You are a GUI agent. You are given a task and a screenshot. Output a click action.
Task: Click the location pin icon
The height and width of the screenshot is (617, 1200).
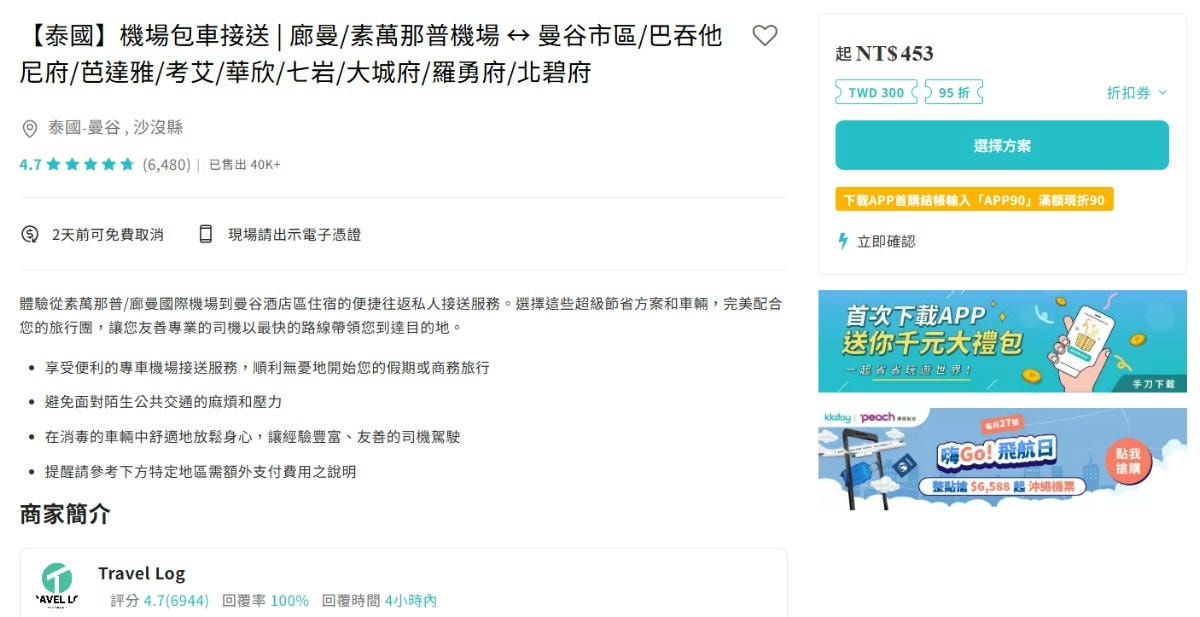(x=30, y=128)
